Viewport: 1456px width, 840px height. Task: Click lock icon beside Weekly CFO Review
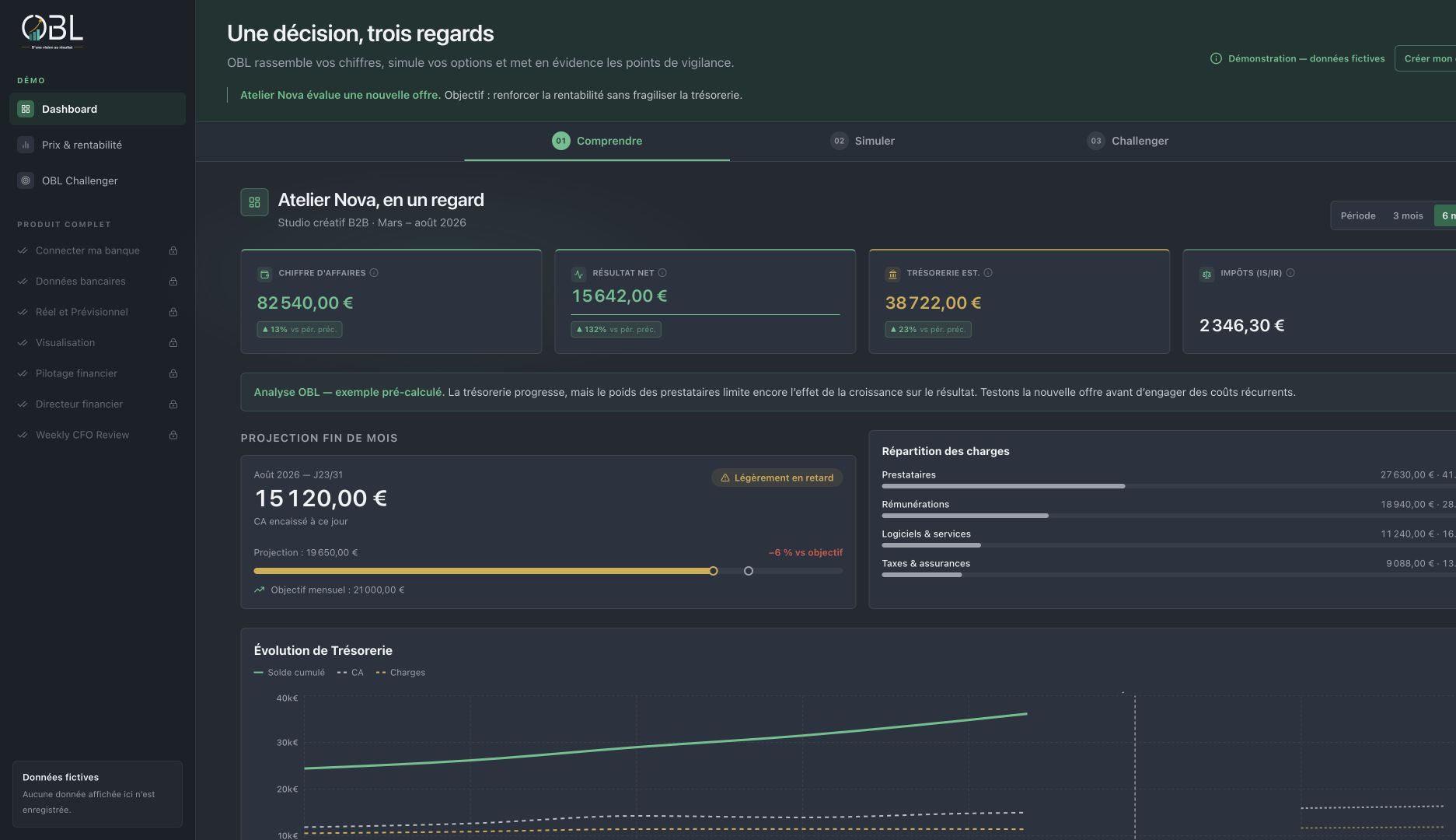click(x=173, y=435)
